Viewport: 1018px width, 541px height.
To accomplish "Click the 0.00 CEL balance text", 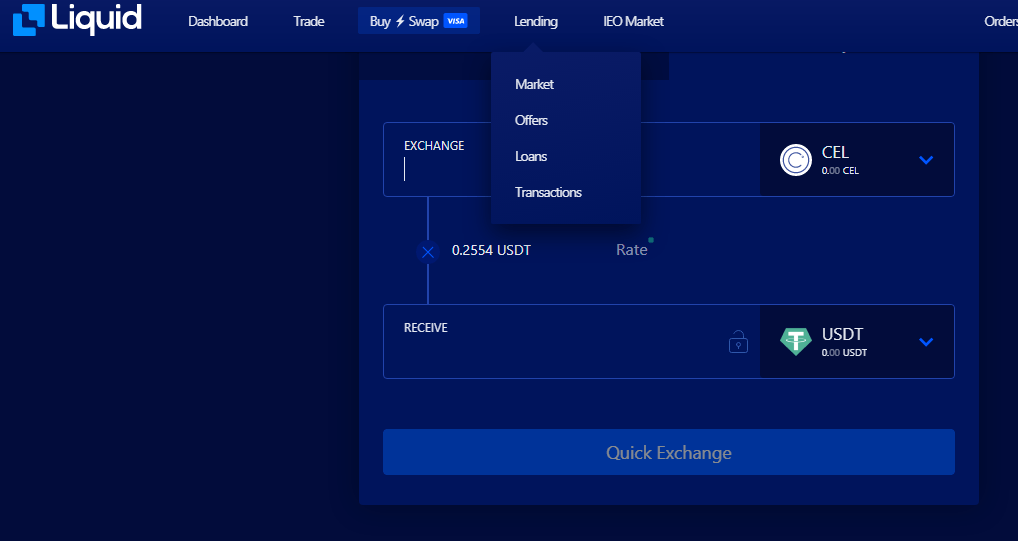I will tap(840, 171).
